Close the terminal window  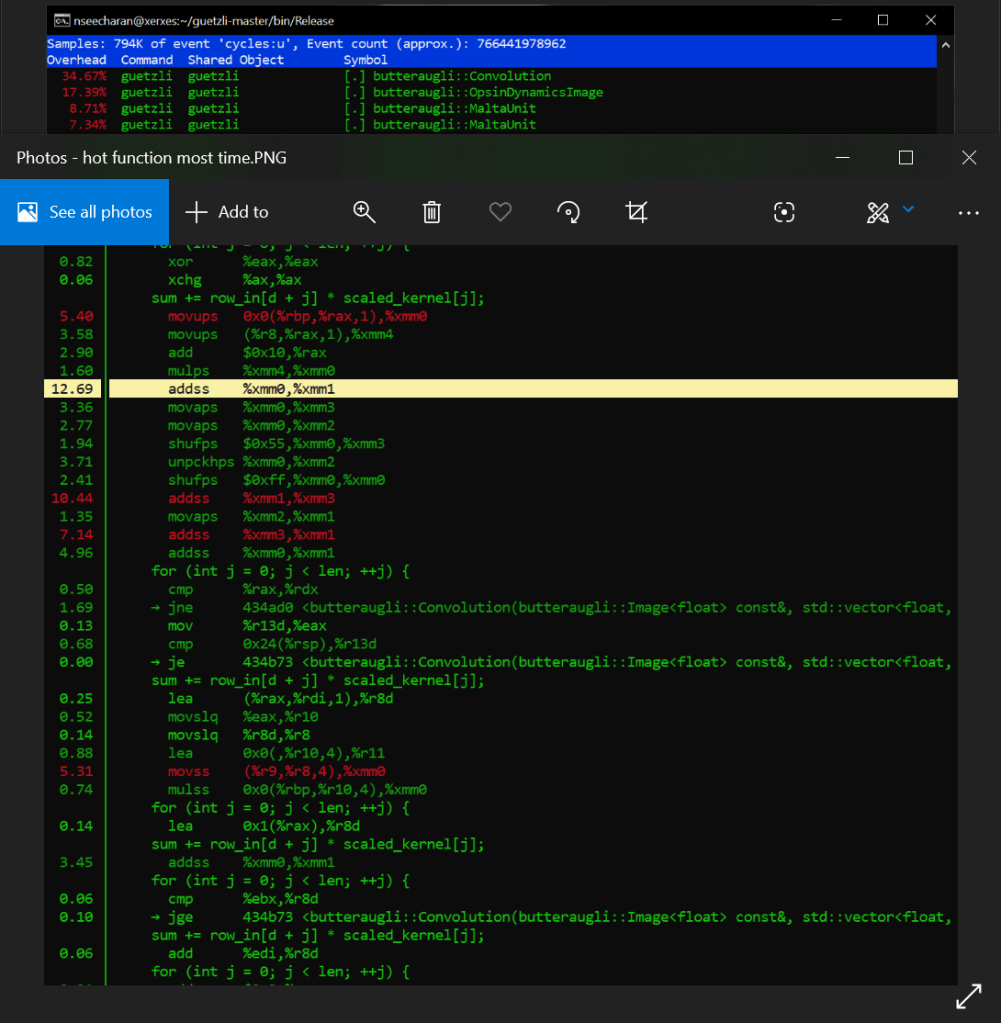(x=930, y=20)
